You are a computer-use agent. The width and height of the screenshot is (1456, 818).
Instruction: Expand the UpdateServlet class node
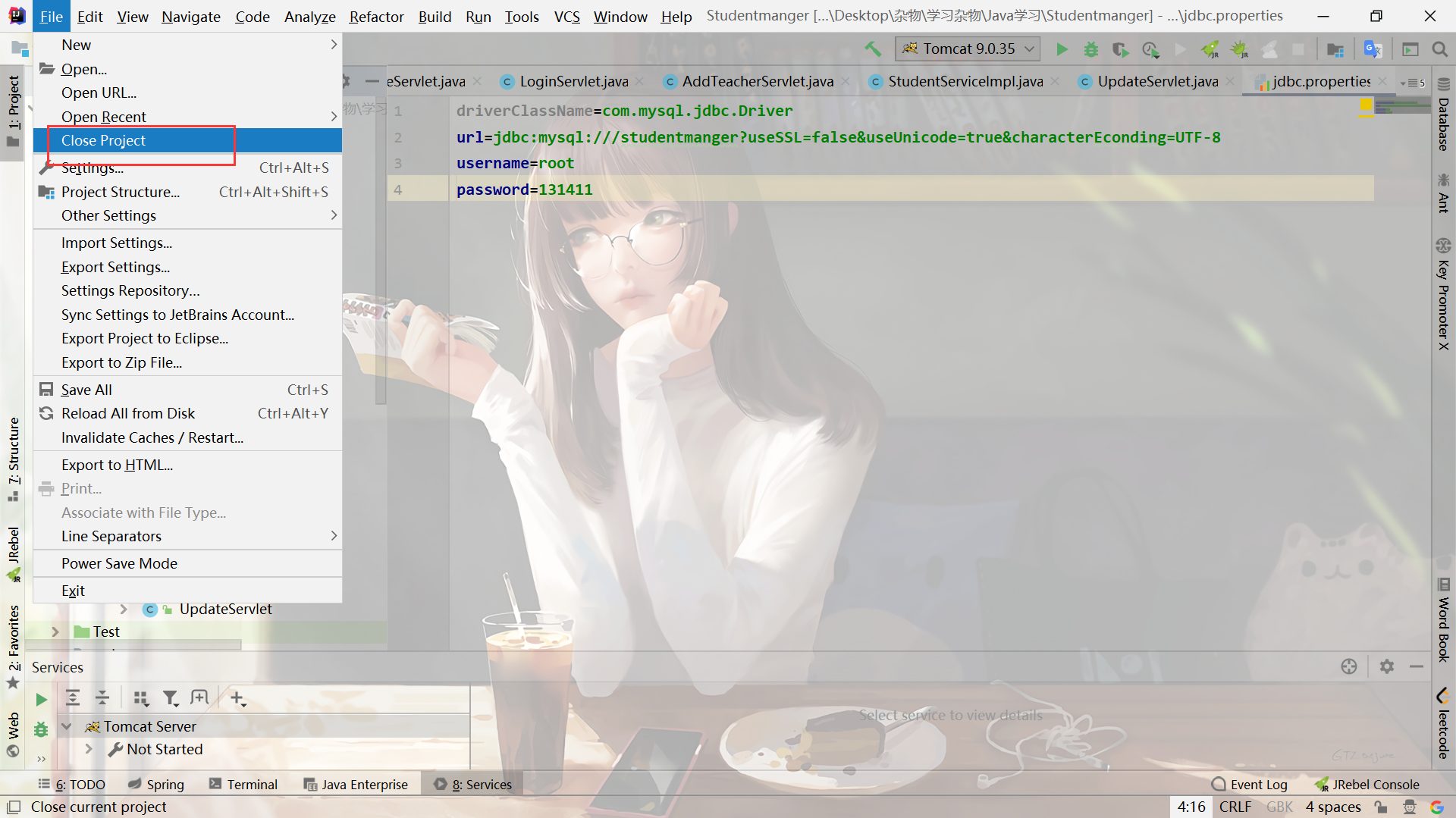point(124,609)
